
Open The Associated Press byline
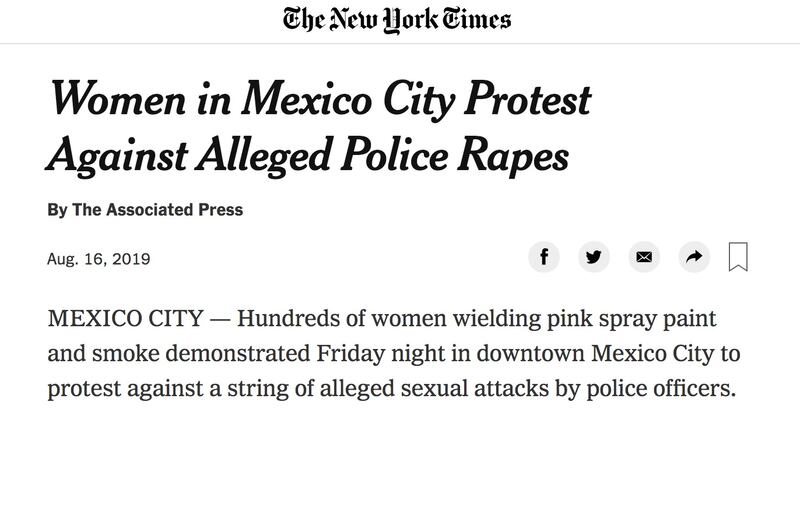157,210
